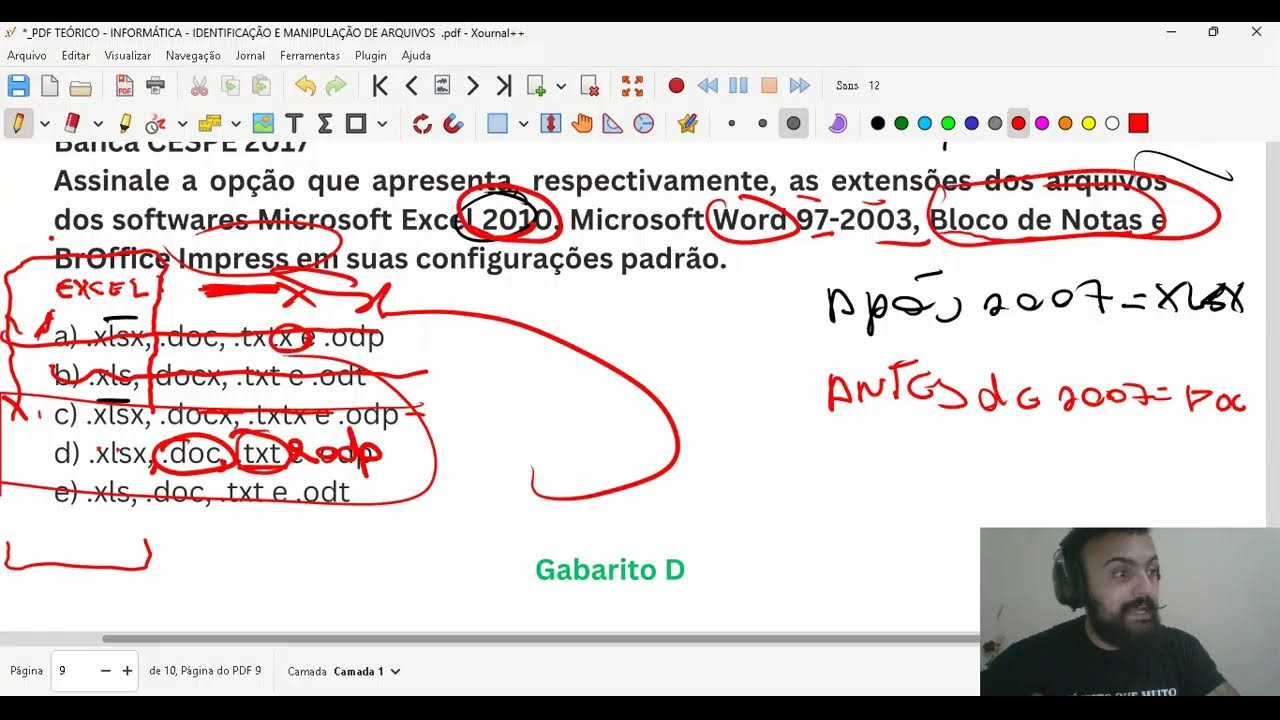Go to the previous page

point(411,86)
